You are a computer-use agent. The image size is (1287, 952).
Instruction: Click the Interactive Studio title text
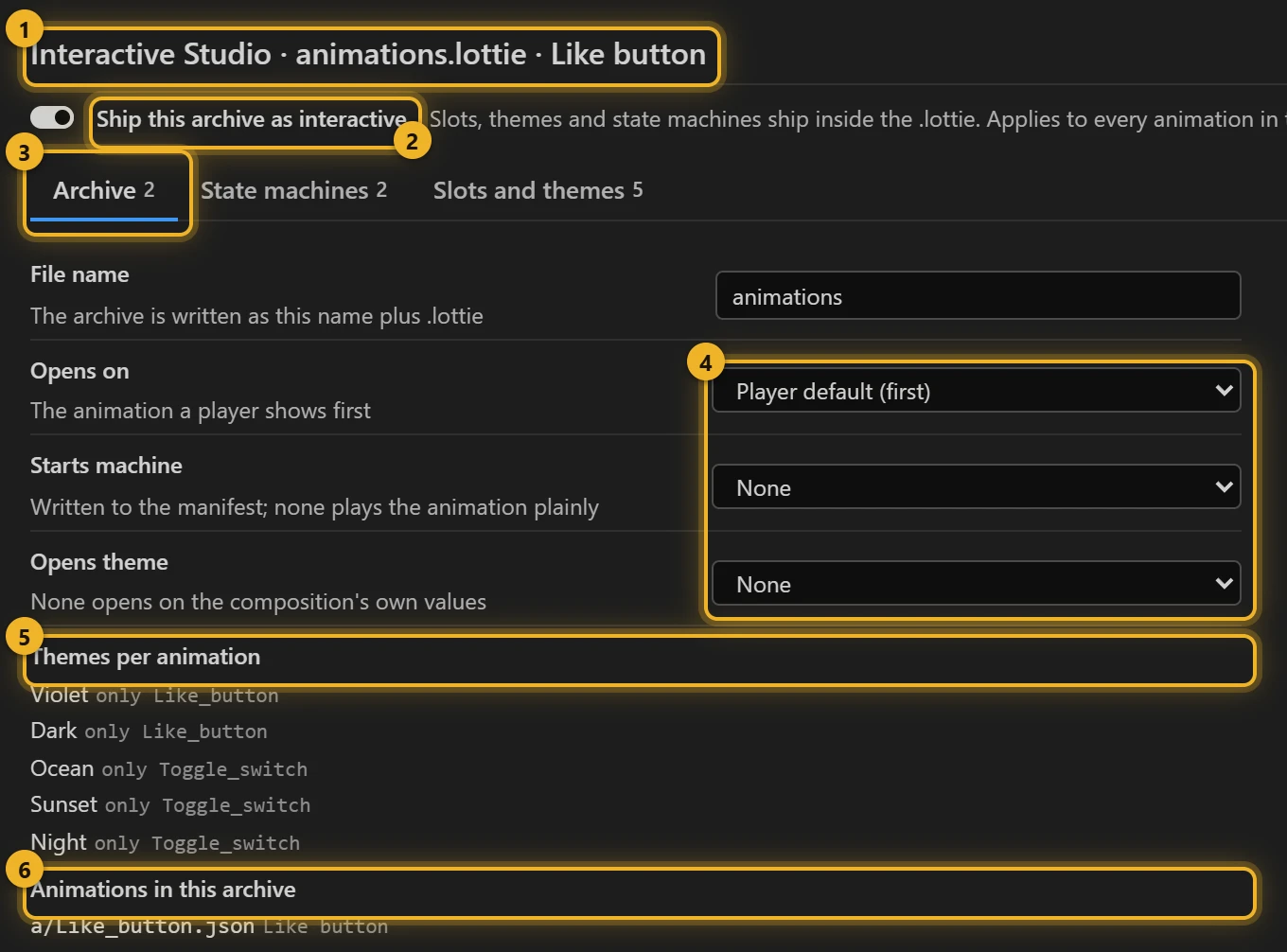[x=368, y=54]
